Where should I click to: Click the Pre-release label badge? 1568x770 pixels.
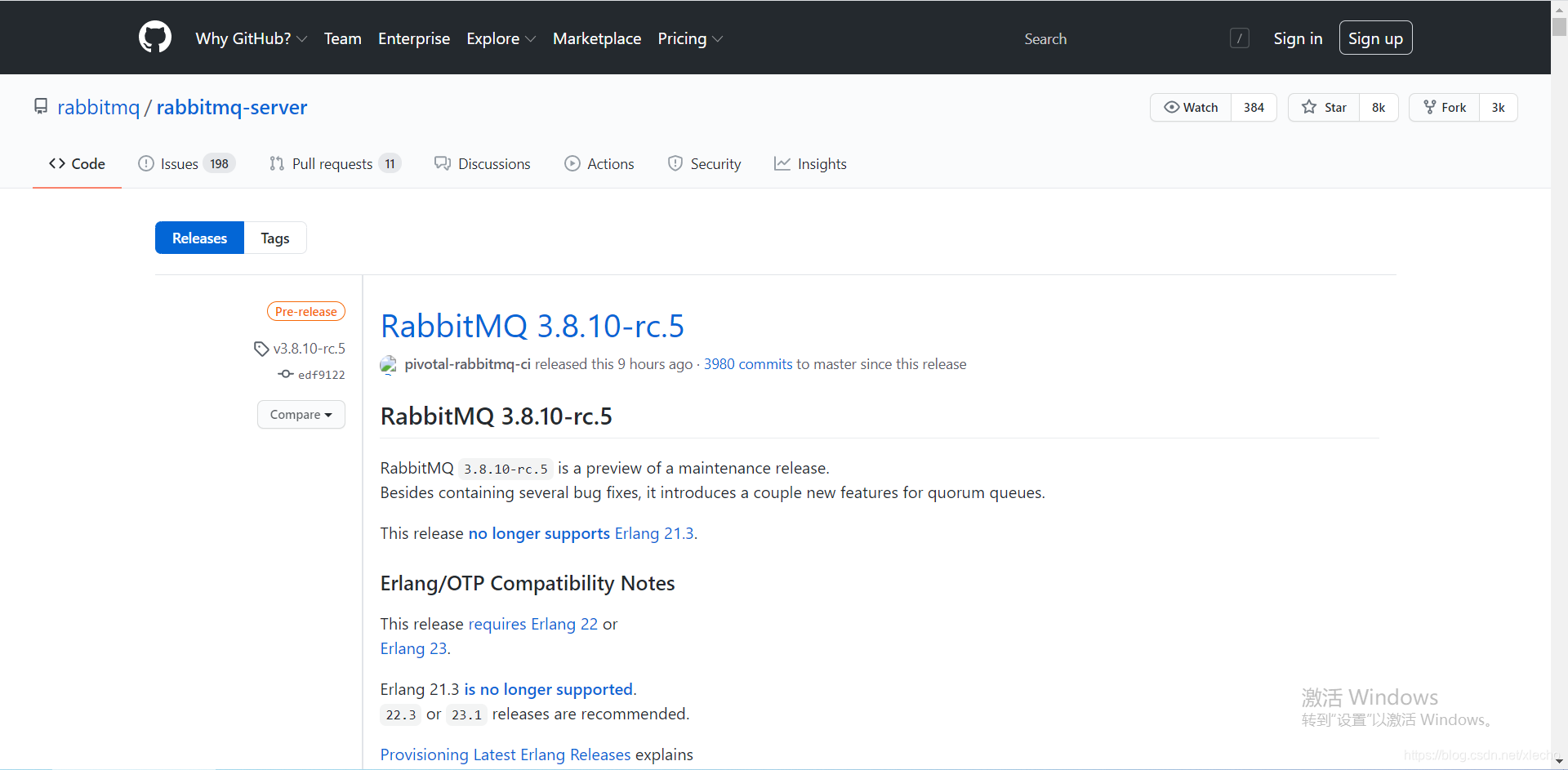point(306,311)
